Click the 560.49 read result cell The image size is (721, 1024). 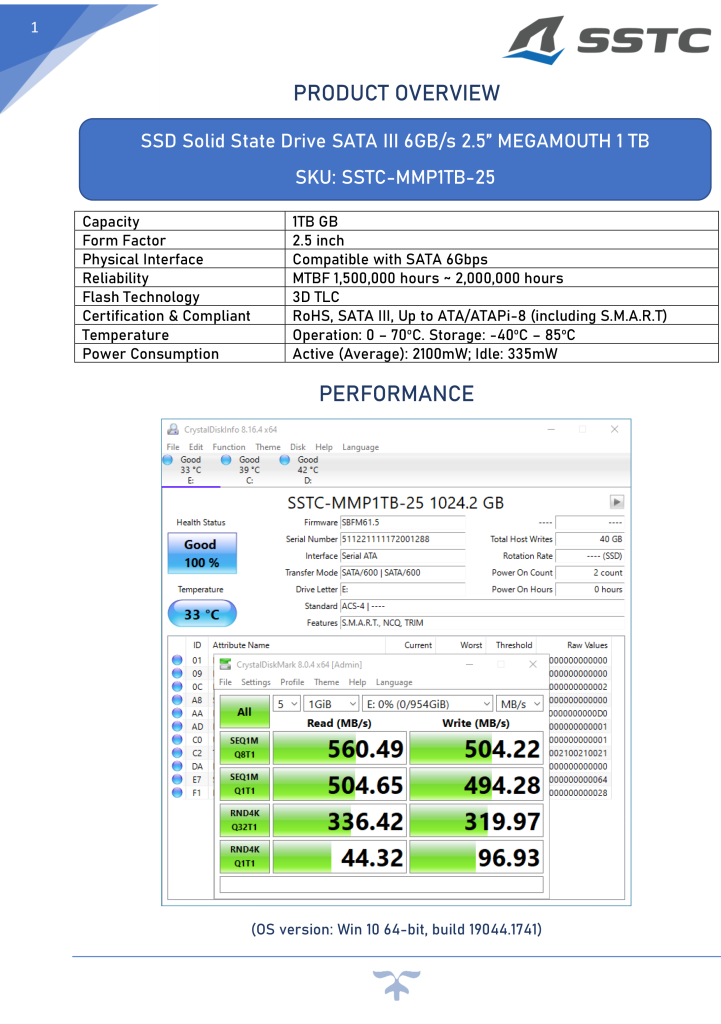tap(339, 748)
